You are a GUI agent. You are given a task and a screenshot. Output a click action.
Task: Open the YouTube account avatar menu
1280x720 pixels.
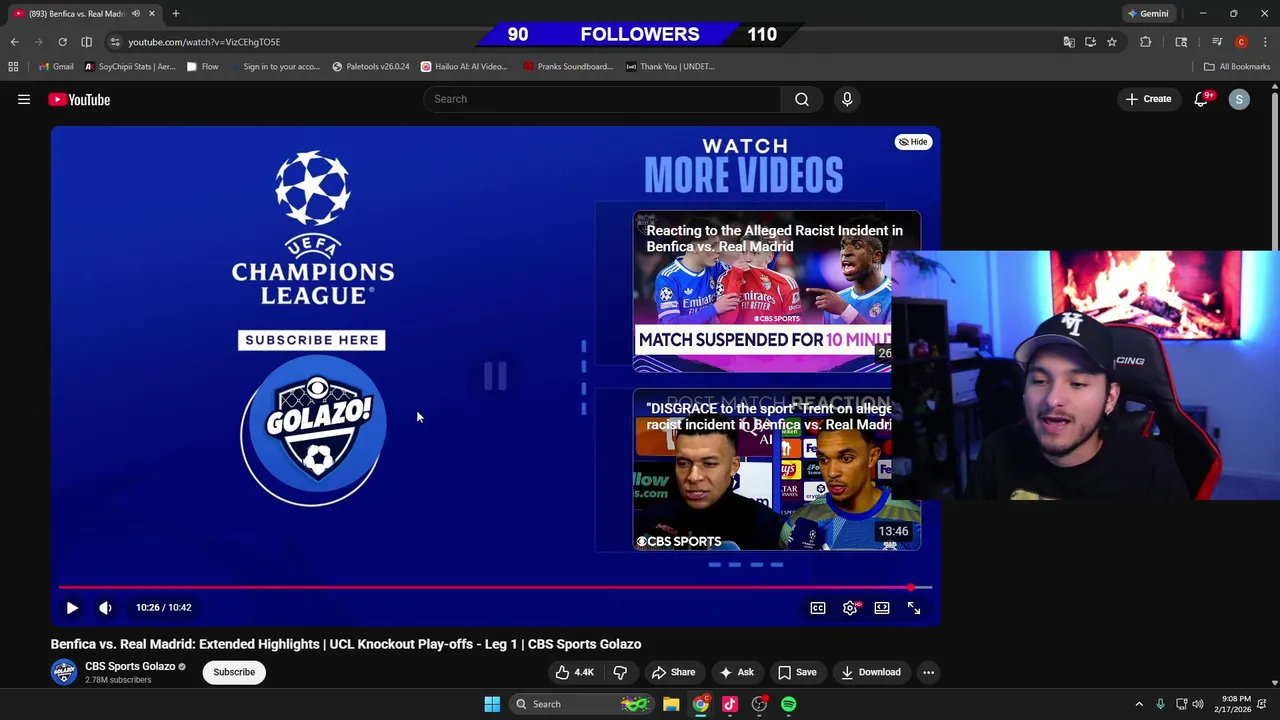pos(1239,99)
